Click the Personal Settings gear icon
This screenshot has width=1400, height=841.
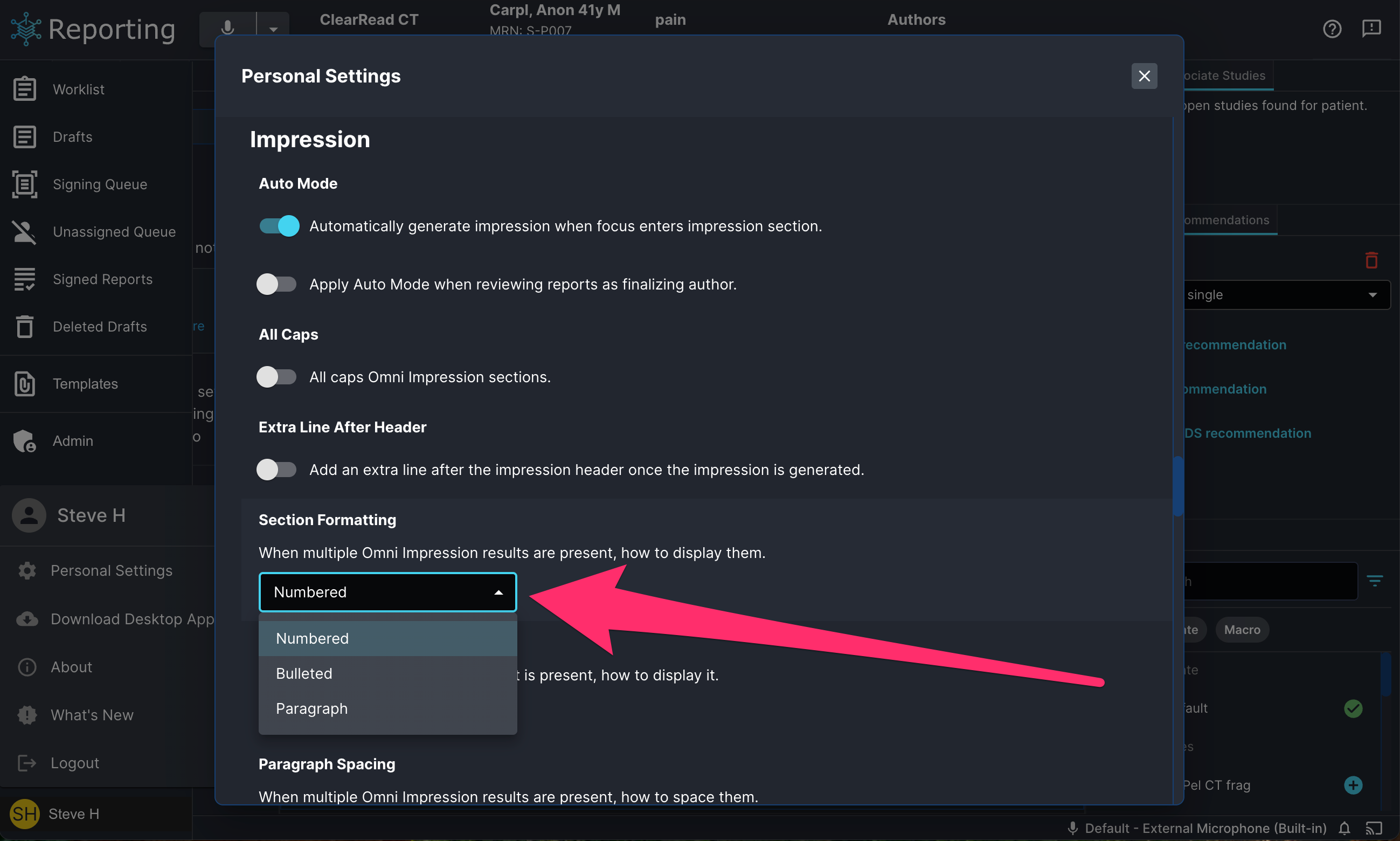click(26, 571)
